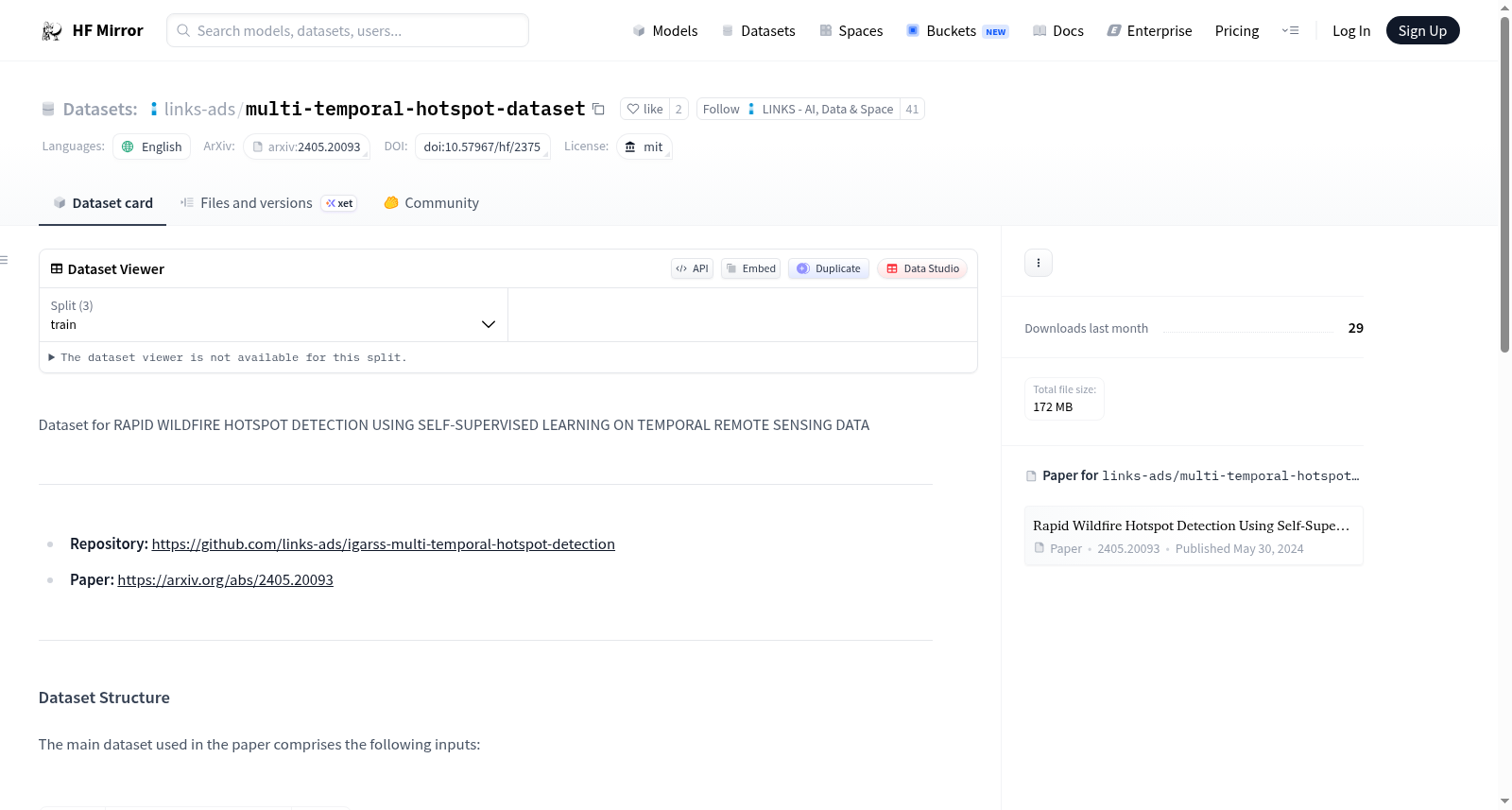1512x810 pixels.
Task: Click the Datasets breadcrumb label
Action: 100,109
